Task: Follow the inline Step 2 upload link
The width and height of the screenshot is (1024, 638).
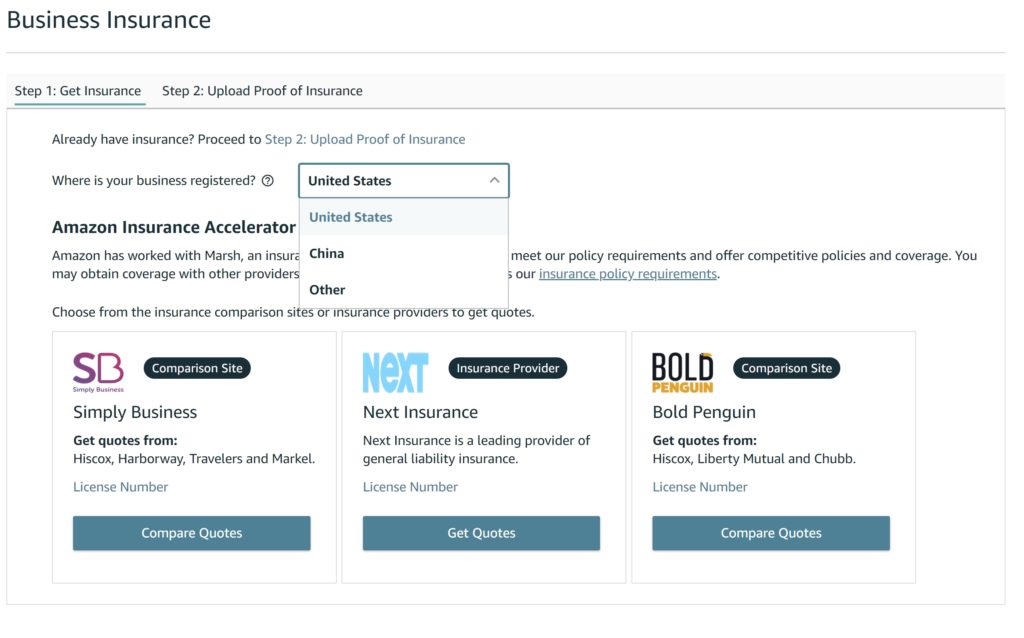Action: click(x=365, y=139)
